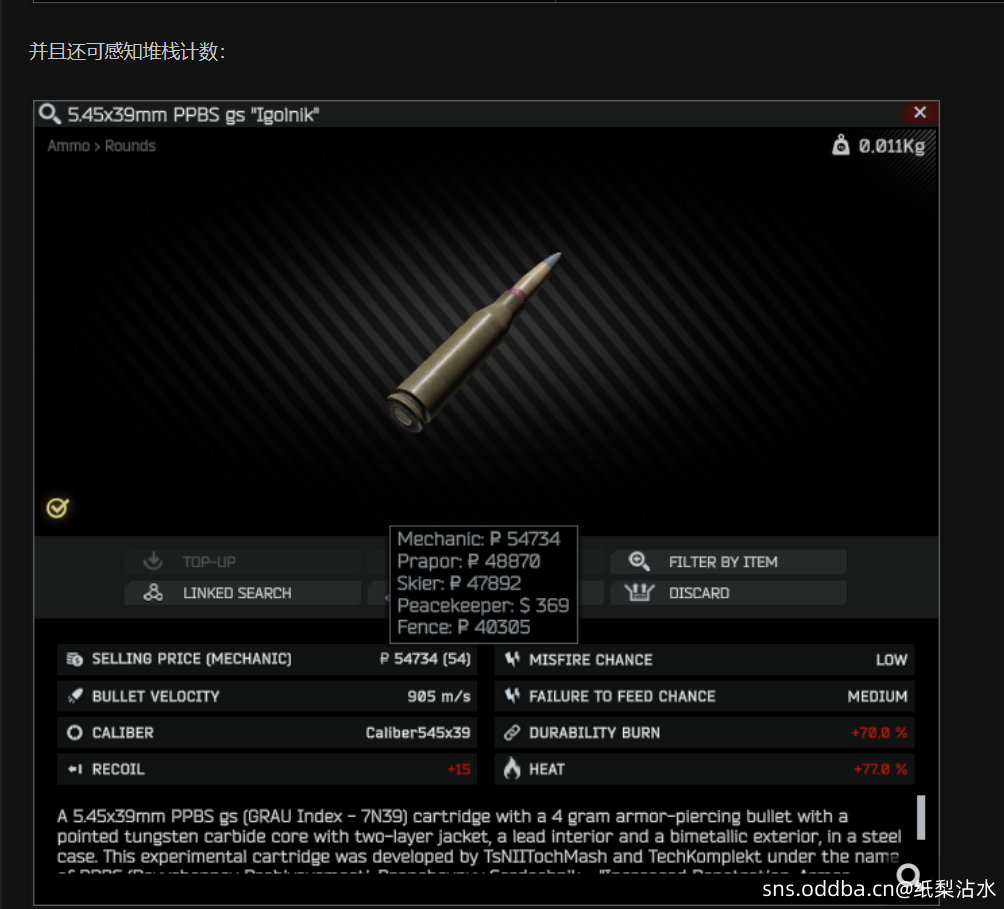
Task: Click the Durability Burn link icon
Action: [512, 732]
